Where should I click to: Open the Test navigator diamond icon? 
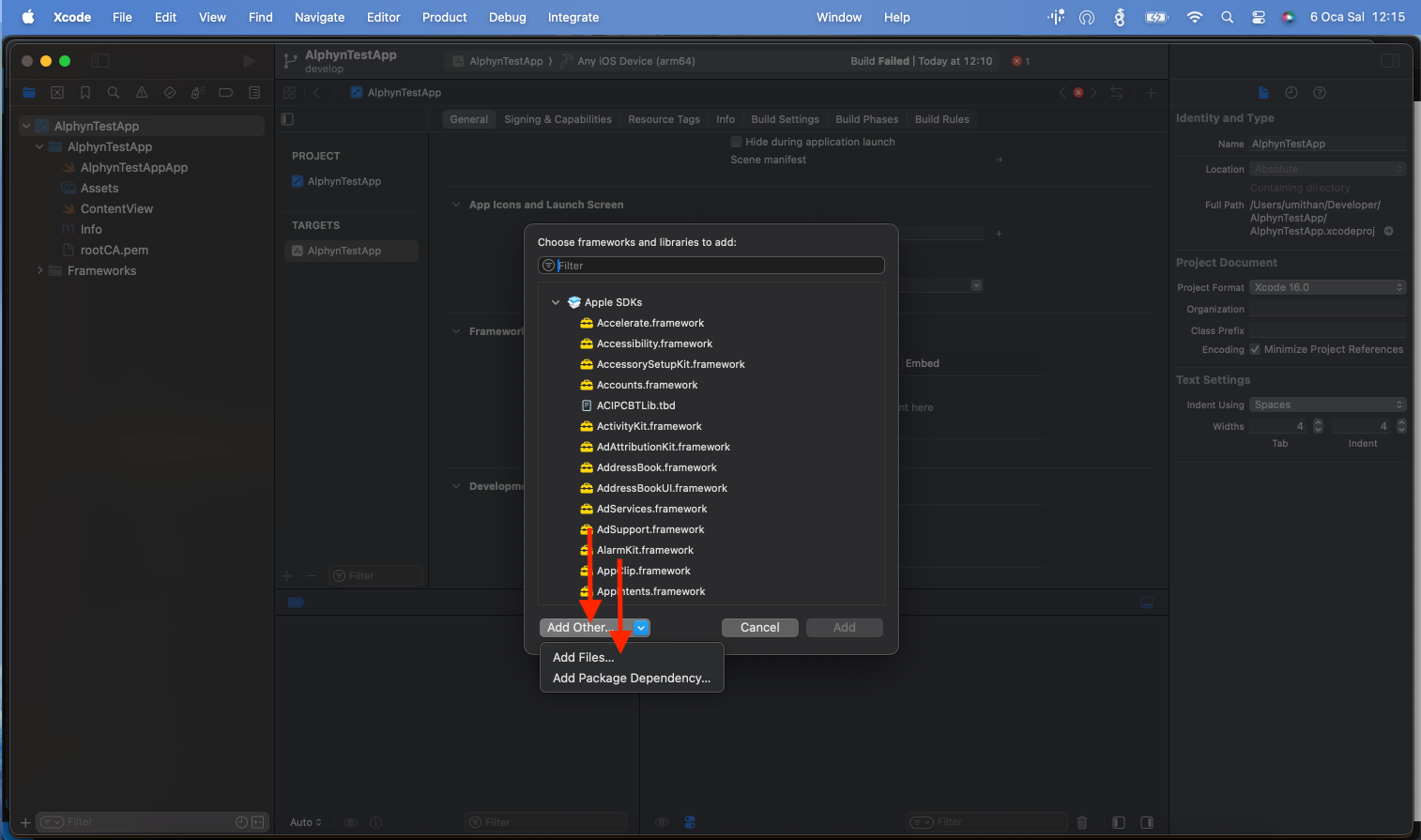pos(170,93)
